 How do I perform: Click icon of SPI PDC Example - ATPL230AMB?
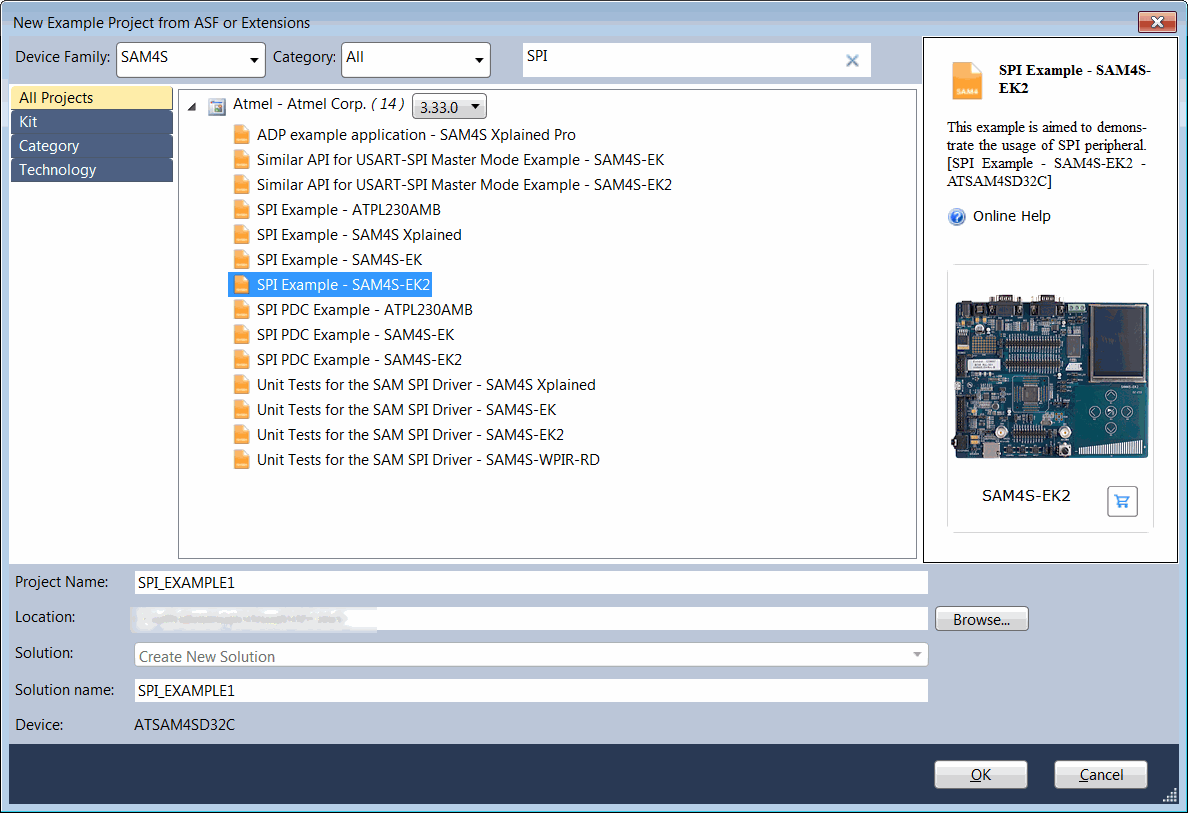242,310
